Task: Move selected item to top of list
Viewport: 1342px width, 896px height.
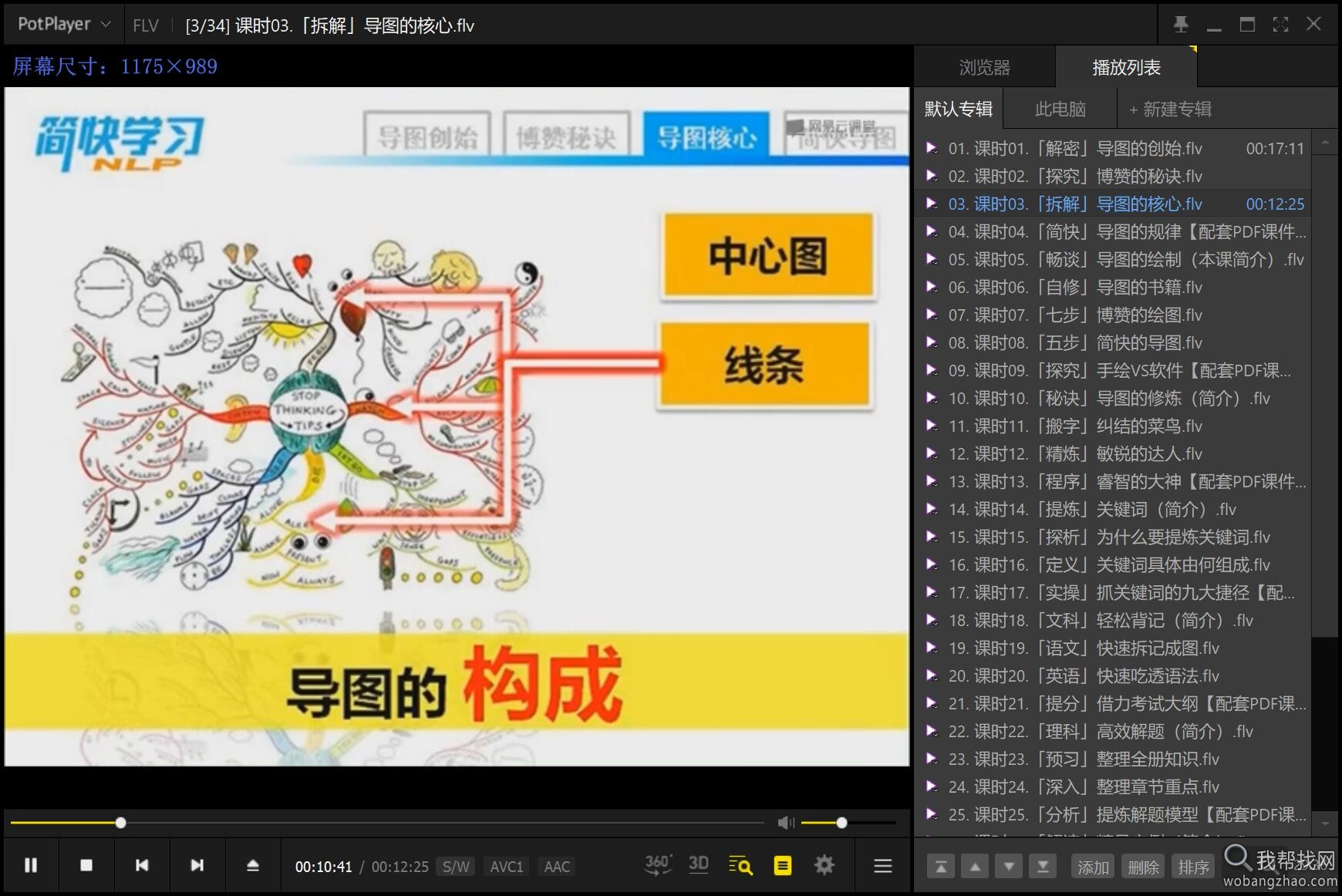Action: point(941,867)
